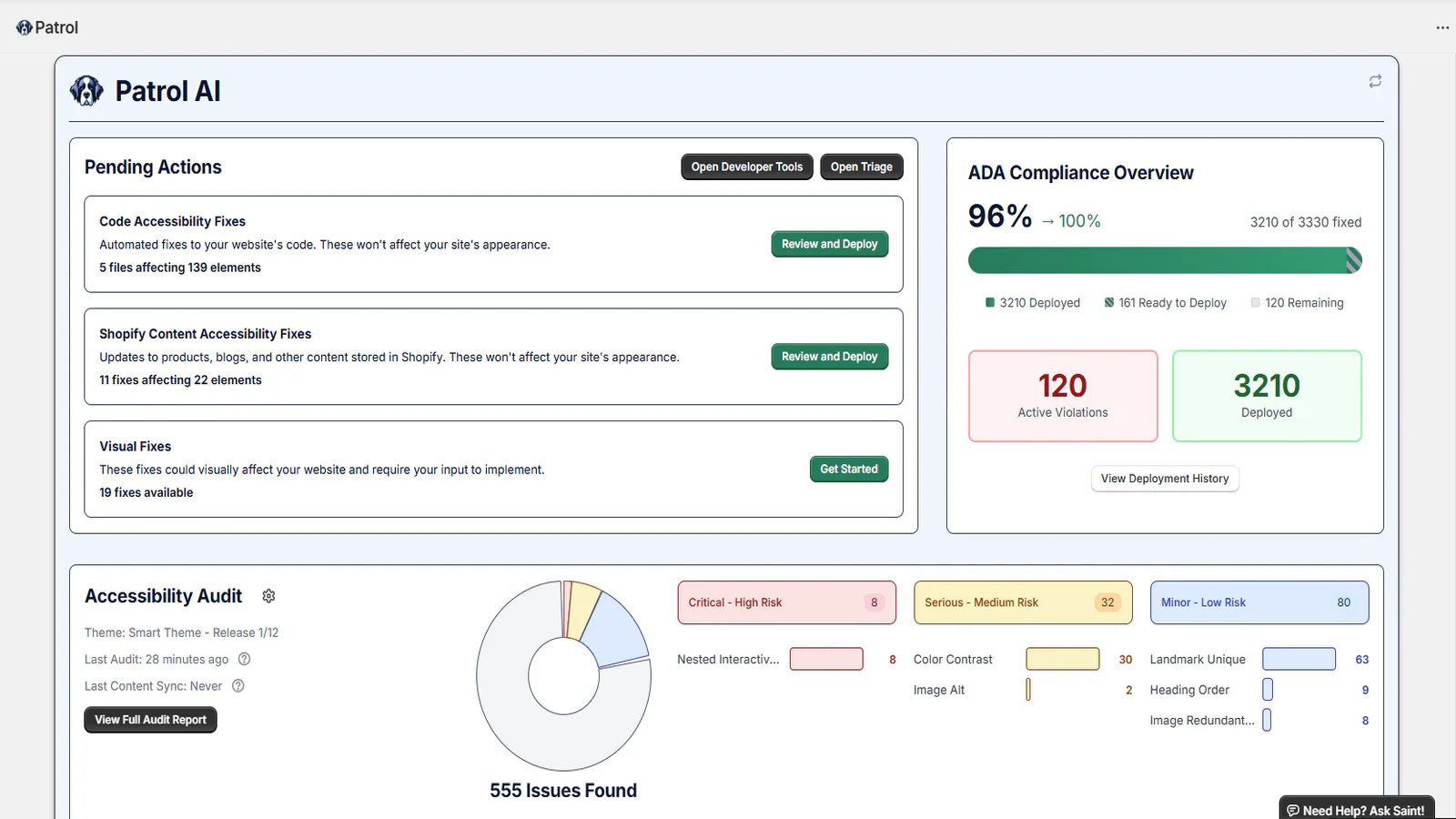Open Accessibility Audit settings gear

coord(268,596)
